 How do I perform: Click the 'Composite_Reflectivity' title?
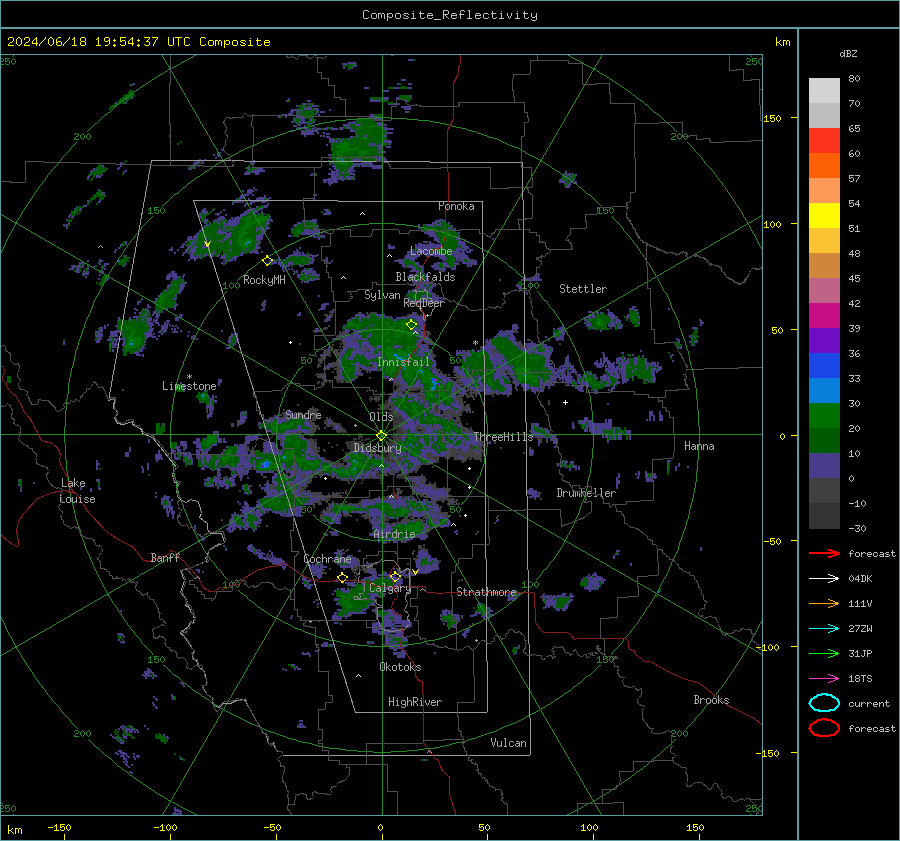pos(450,15)
